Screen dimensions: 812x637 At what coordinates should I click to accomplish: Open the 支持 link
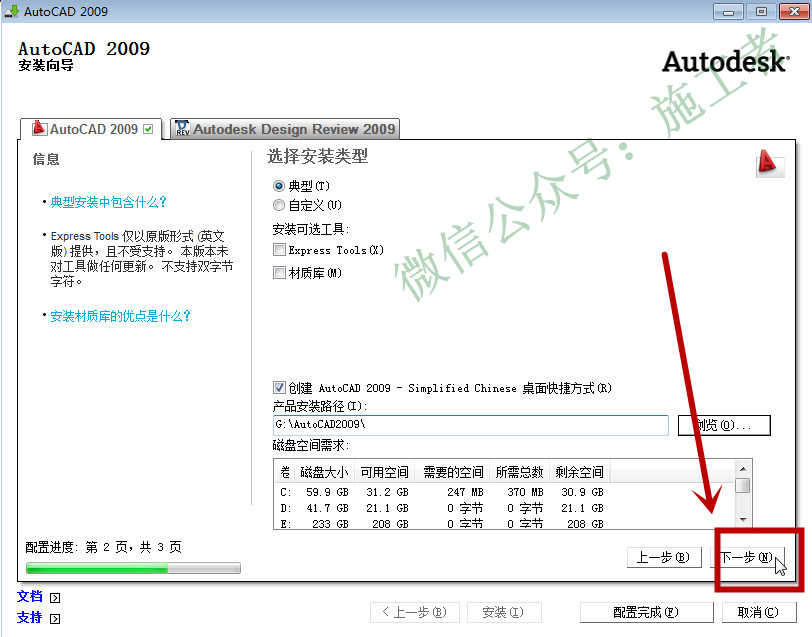[x=30, y=617]
